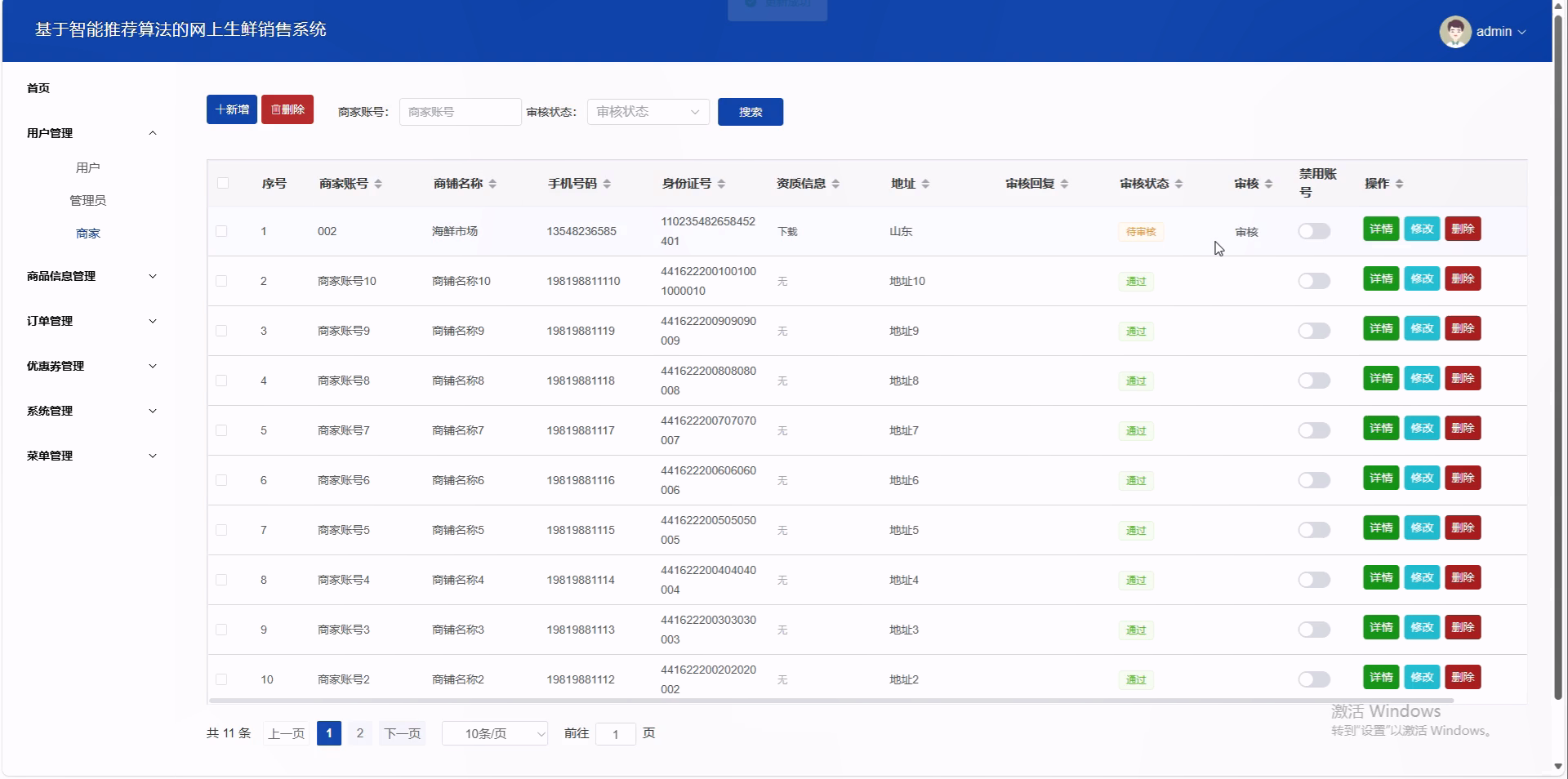Click the 上一页 previous page button

coord(287,733)
